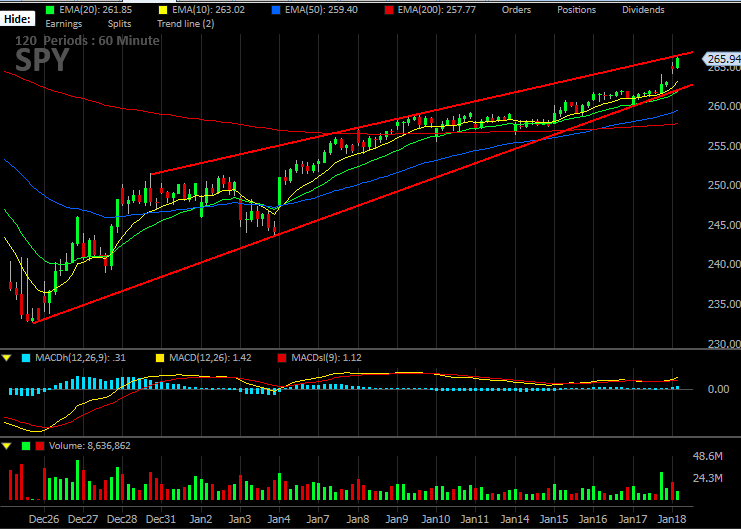Click '120 Periods : 60 Minute' label
This screenshot has width=741, height=529.
click(x=87, y=41)
